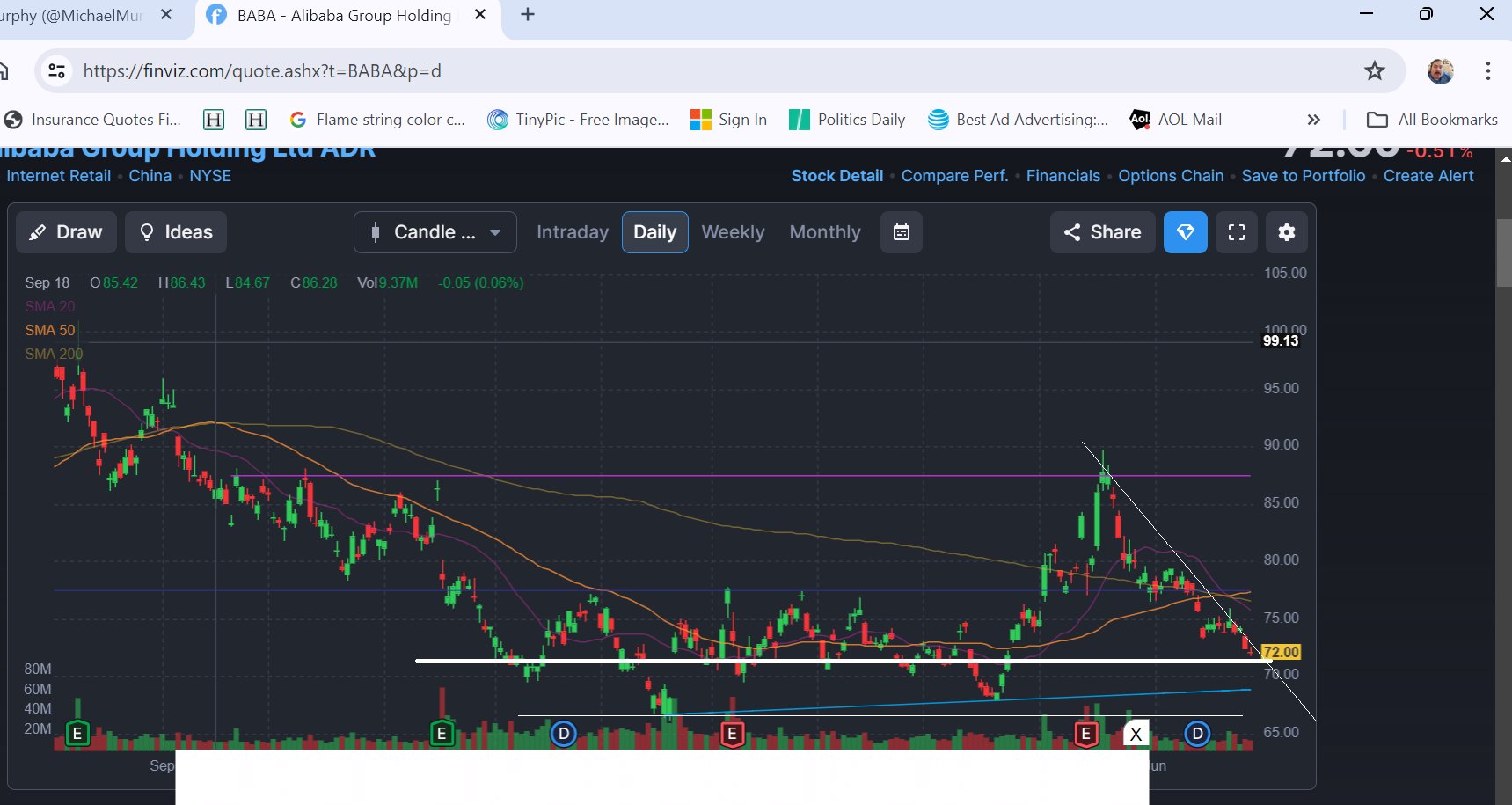Open Financials link

(x=1063, y=176)
